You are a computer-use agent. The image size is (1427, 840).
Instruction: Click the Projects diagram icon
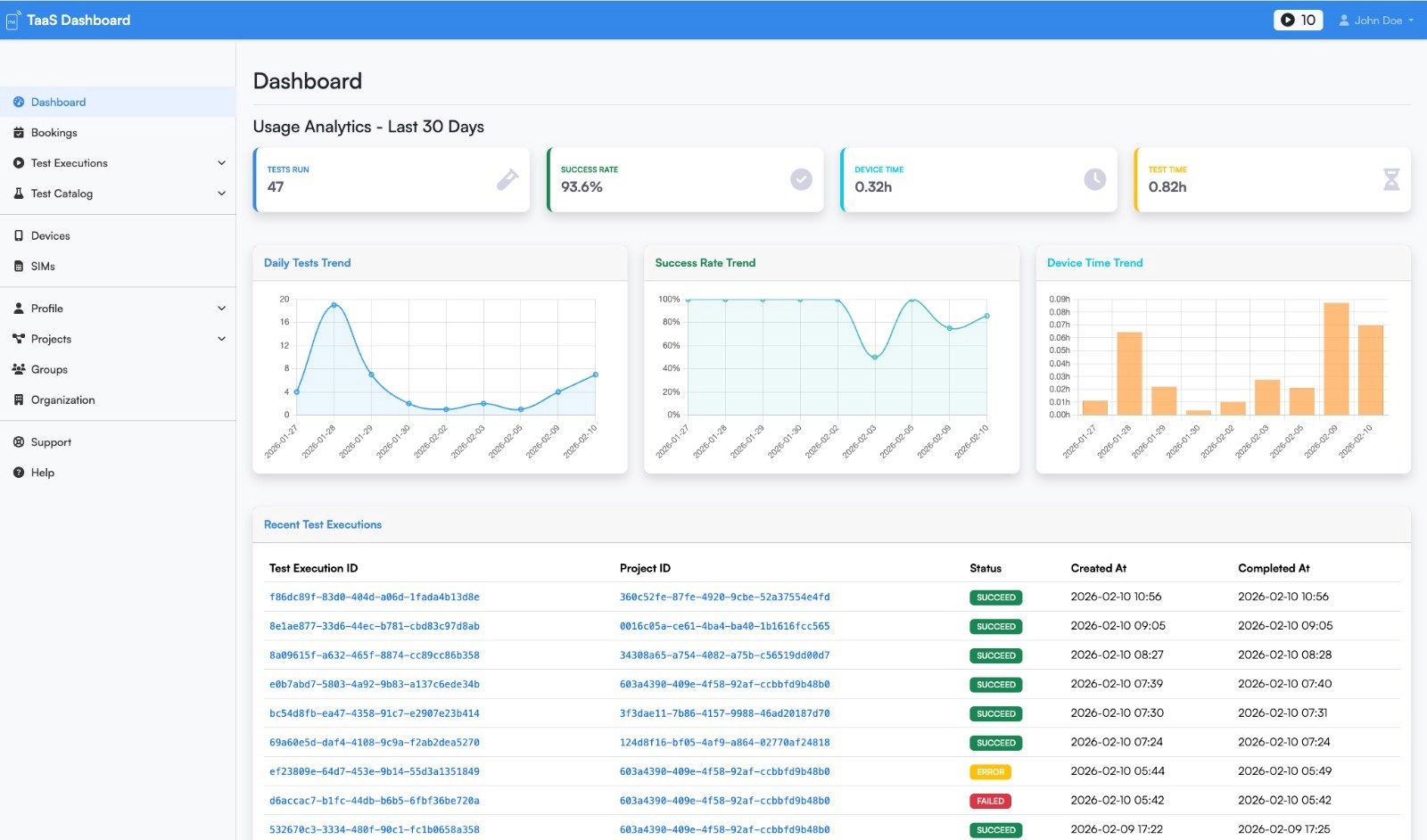point(19,339)
